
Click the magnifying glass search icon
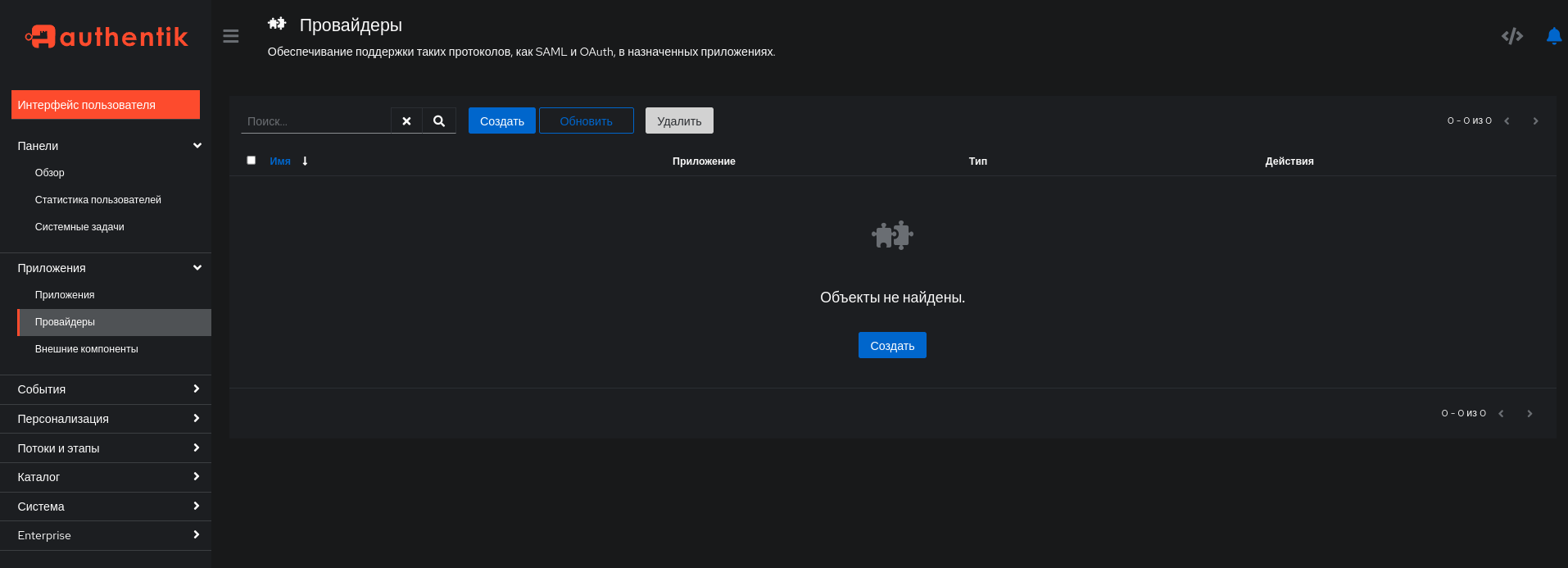[439, 120]
